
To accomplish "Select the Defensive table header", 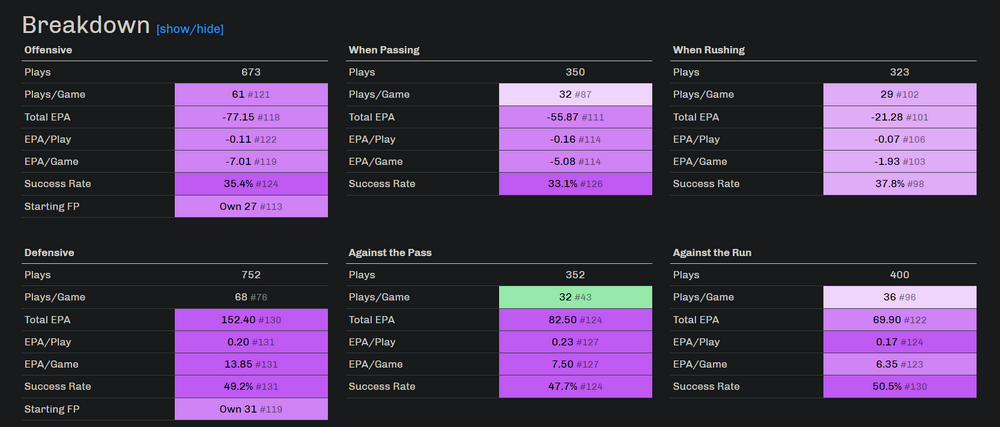I will 49,253.
